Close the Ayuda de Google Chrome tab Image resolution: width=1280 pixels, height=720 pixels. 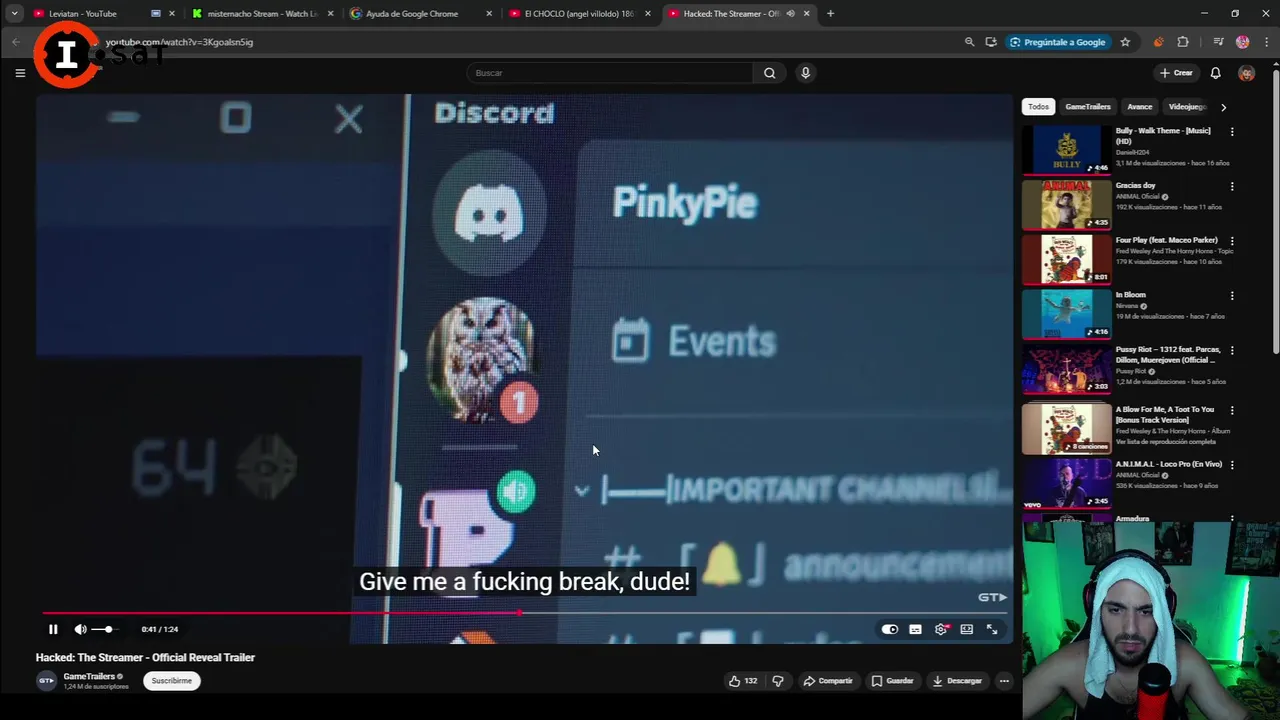[x=489, y=14]
